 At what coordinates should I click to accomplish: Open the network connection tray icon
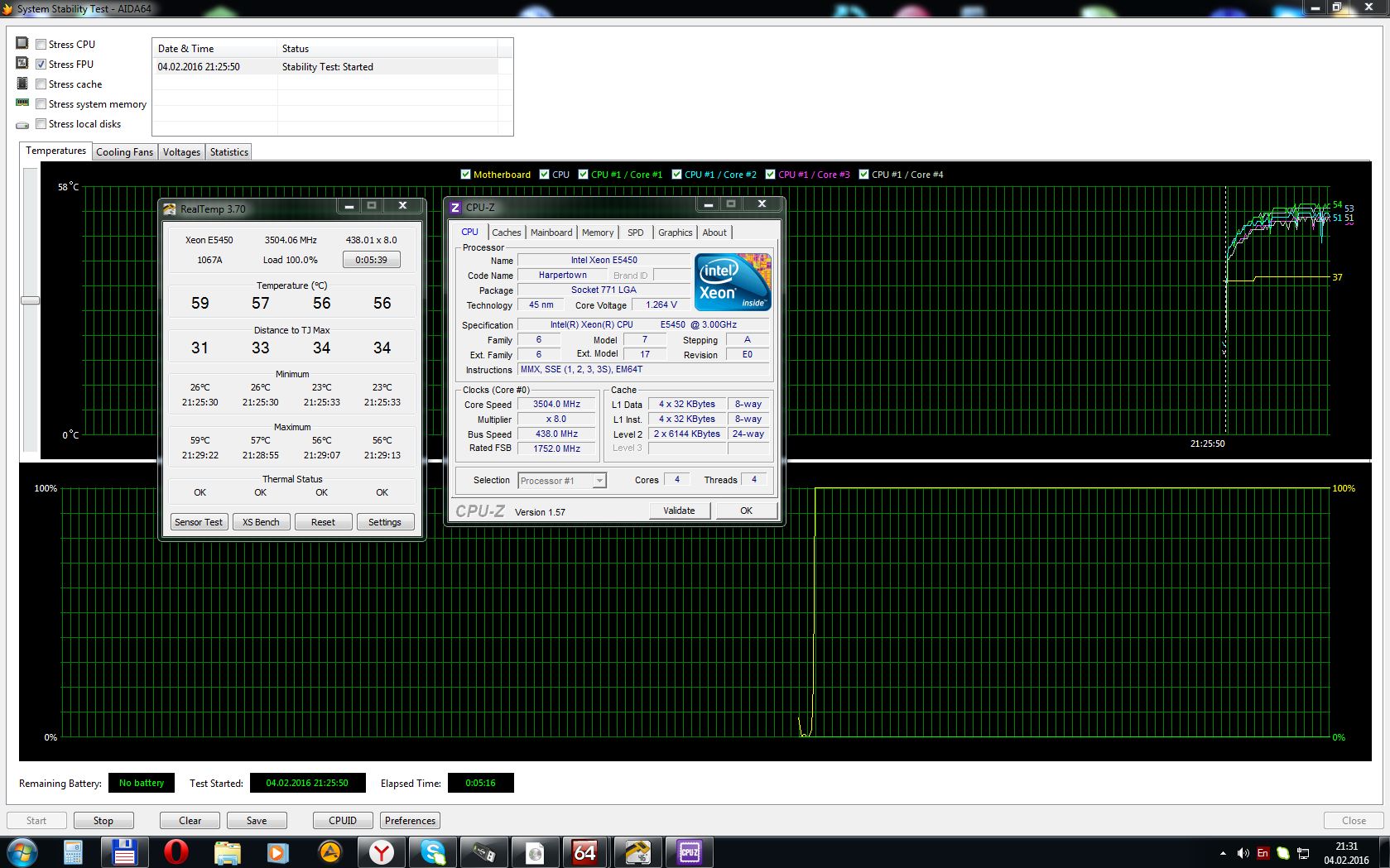click(x=1303, y=853)
